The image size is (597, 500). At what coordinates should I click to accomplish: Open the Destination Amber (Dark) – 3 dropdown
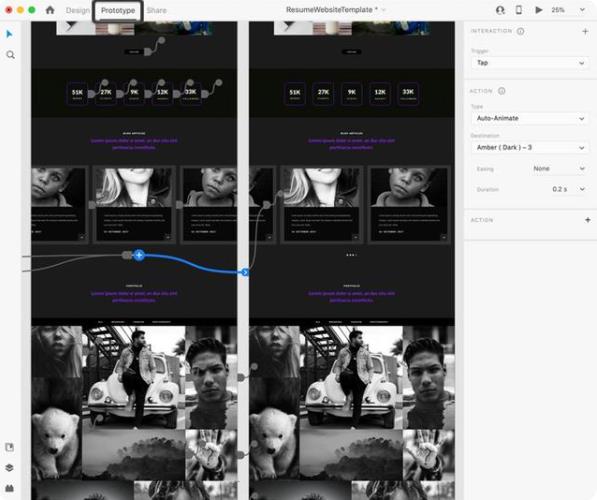[x=530, y=147]
